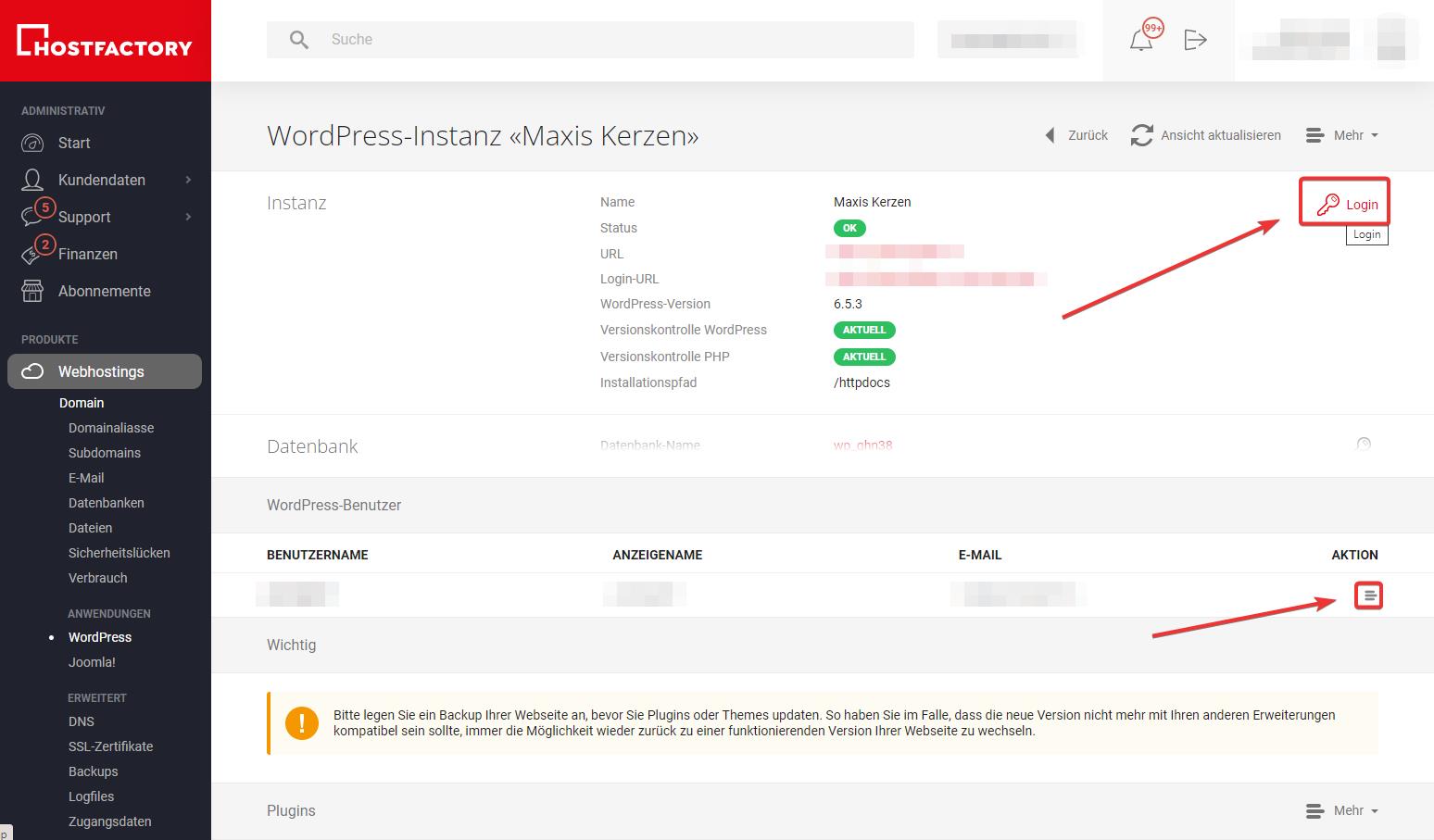Click the blurred account selector in top bar
This screenshot has width=1434, height=840.
pos(1008,40)
